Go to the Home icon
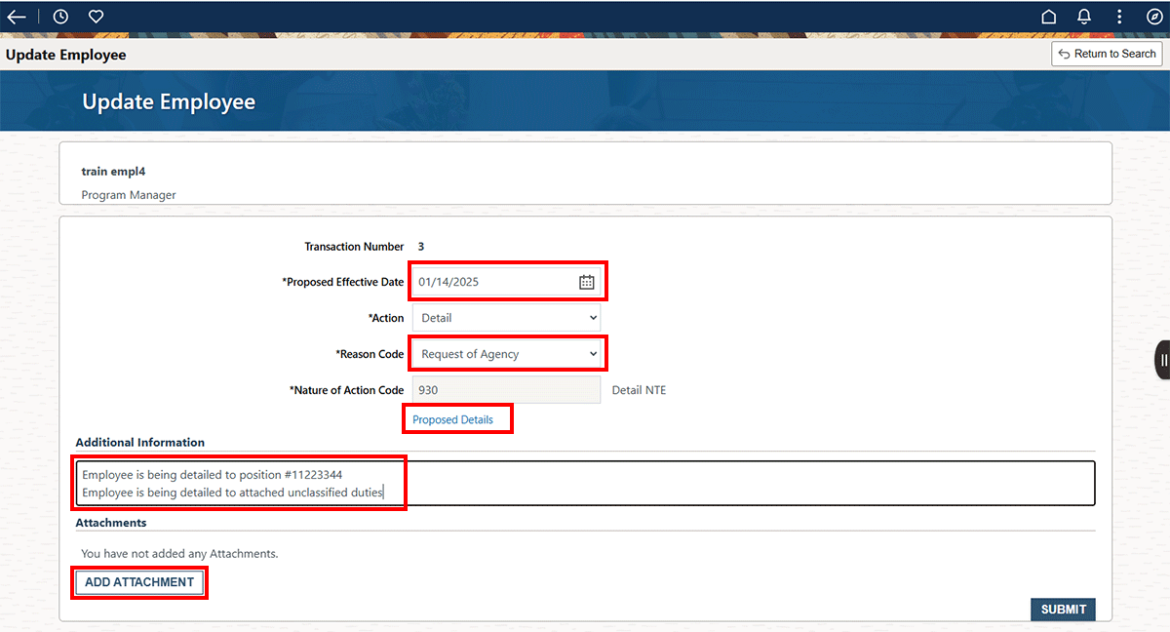1170x632 pixels. click(1048, 16)
